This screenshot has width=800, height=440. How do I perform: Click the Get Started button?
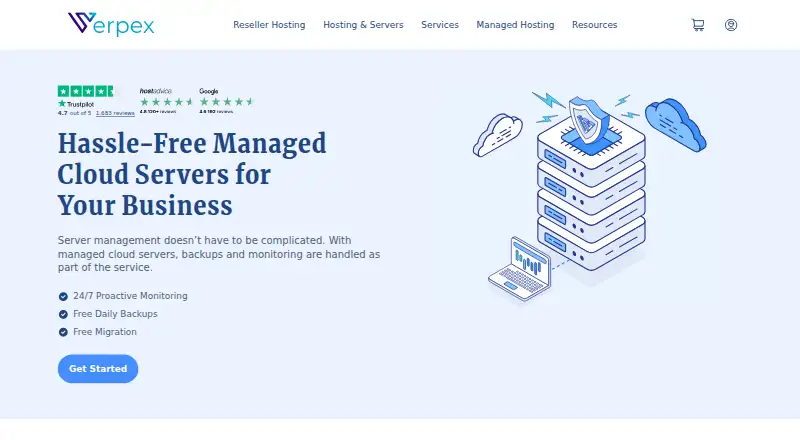98,369
